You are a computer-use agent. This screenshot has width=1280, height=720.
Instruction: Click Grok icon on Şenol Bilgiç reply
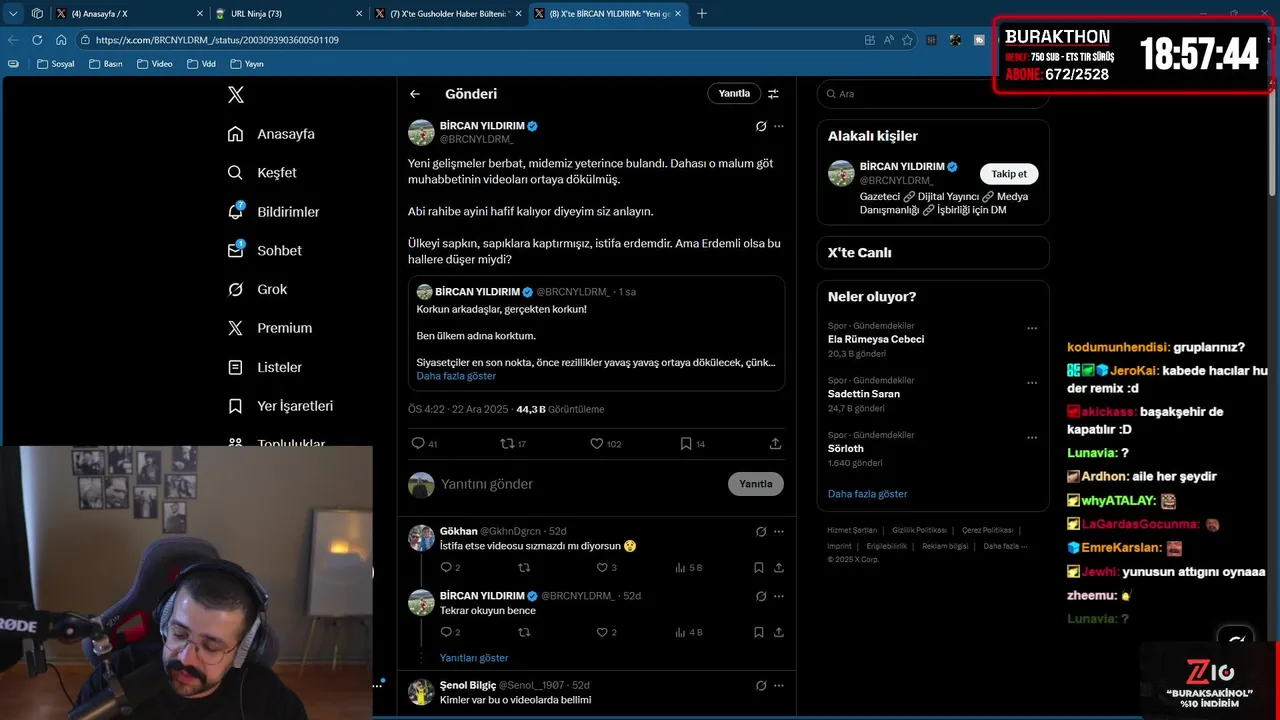tap(760, 686)
